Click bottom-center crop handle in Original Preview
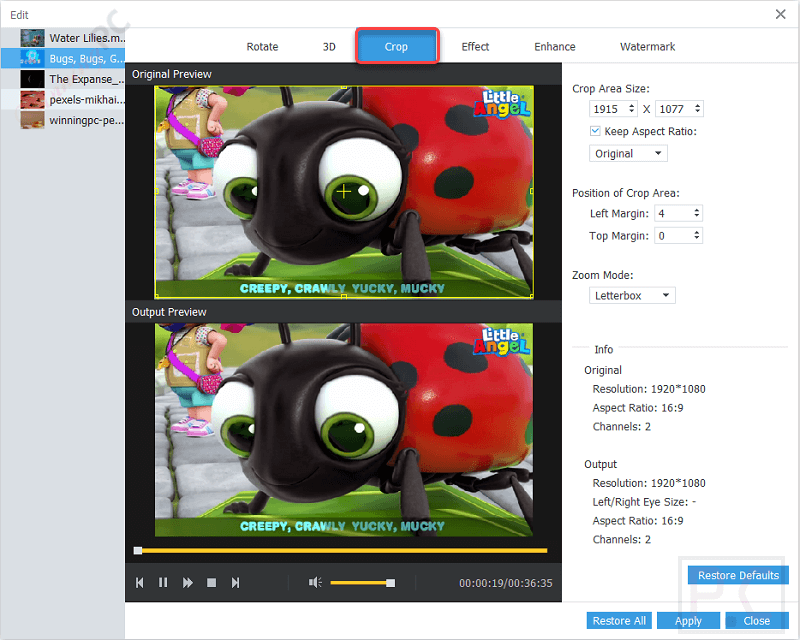Viewport: 800px width, 640px height. point(344,296)
